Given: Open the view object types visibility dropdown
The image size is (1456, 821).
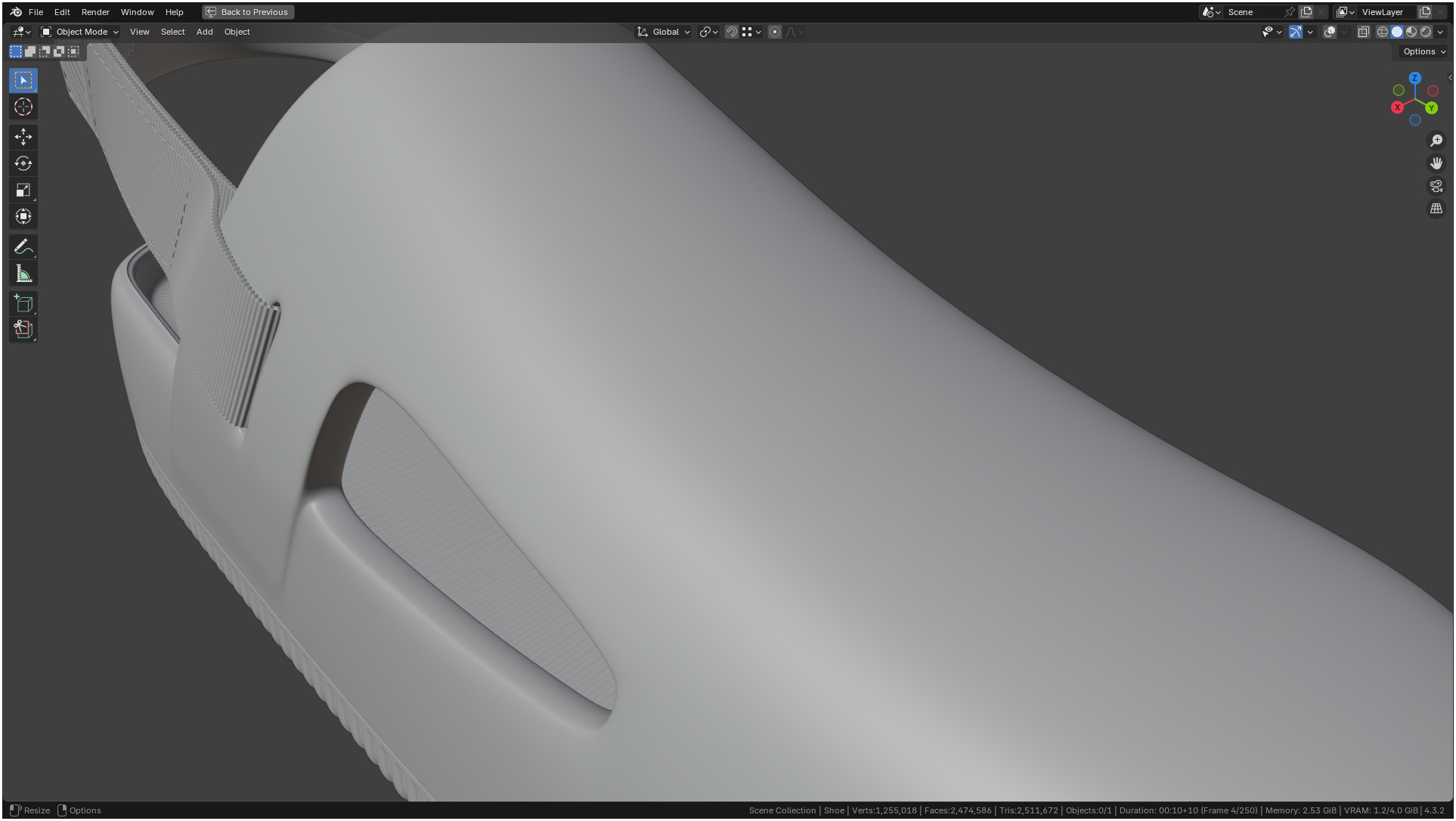Looking at the screenshot, I should 1272,32.
